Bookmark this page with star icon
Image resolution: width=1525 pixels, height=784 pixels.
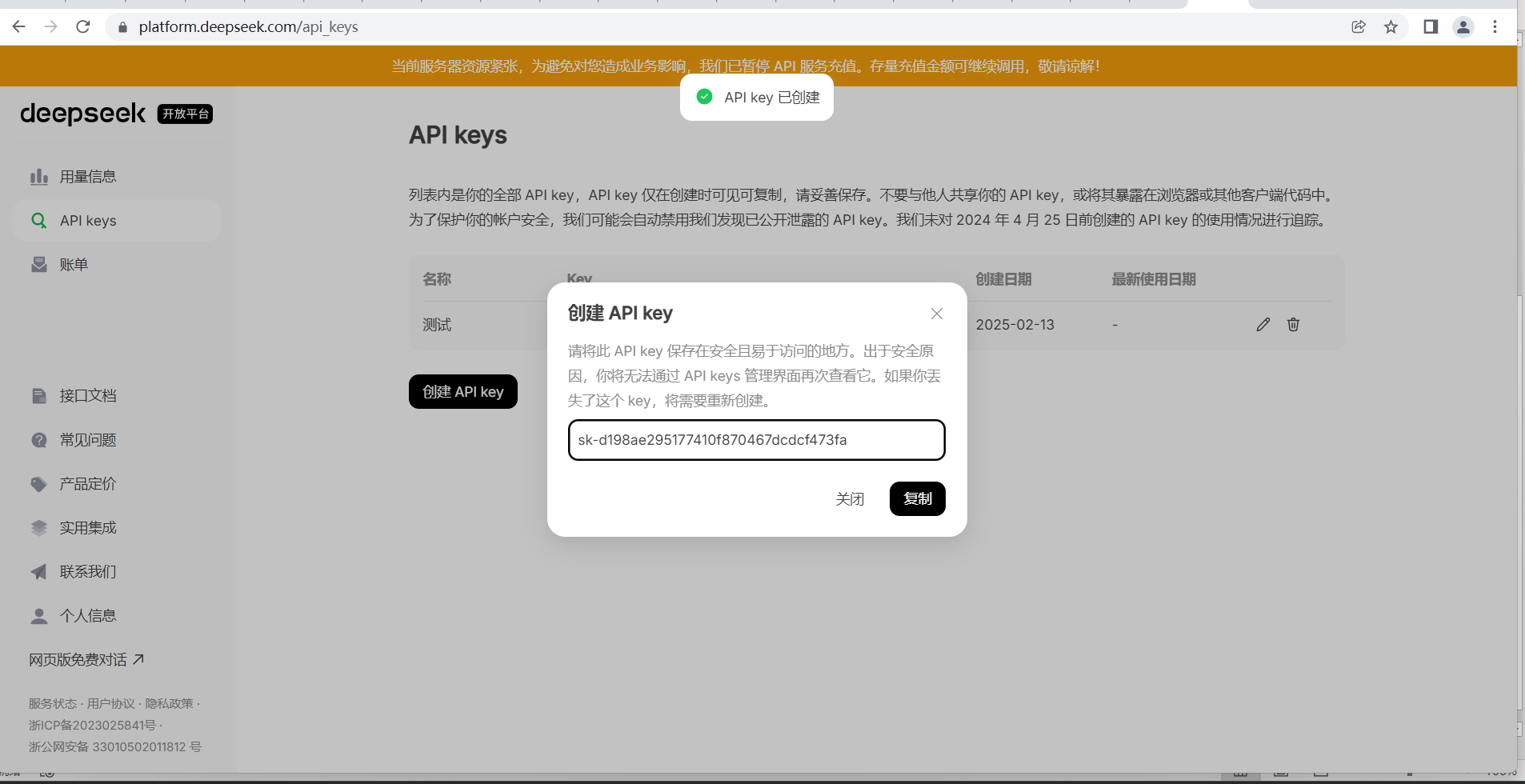[1391, 26]
